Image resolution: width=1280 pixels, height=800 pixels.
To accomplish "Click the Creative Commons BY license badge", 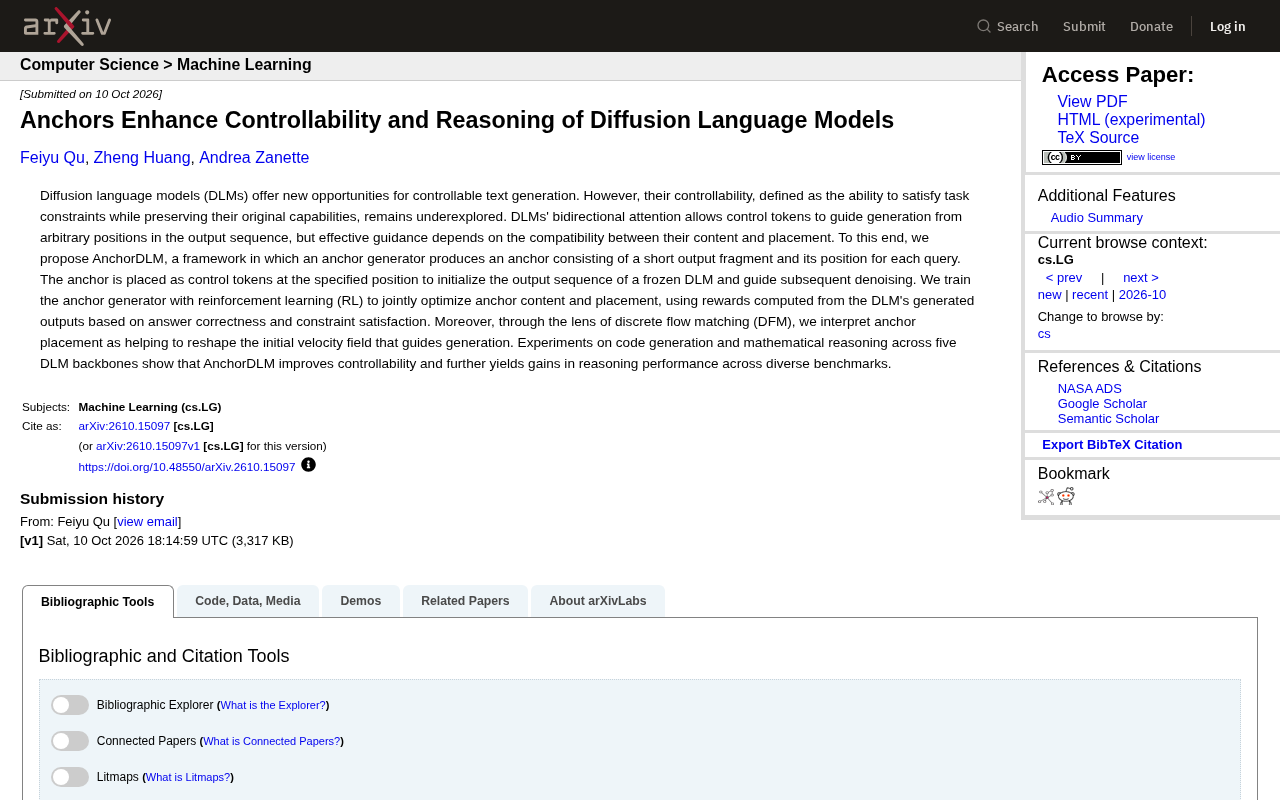I will coord(1082,157).
